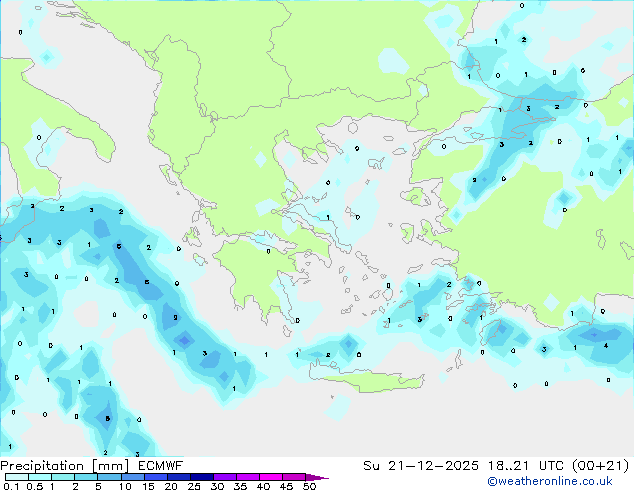634x490 pixels.
Task: Click the '(00+21)' forecast offset text
Action: pos(600,466)
